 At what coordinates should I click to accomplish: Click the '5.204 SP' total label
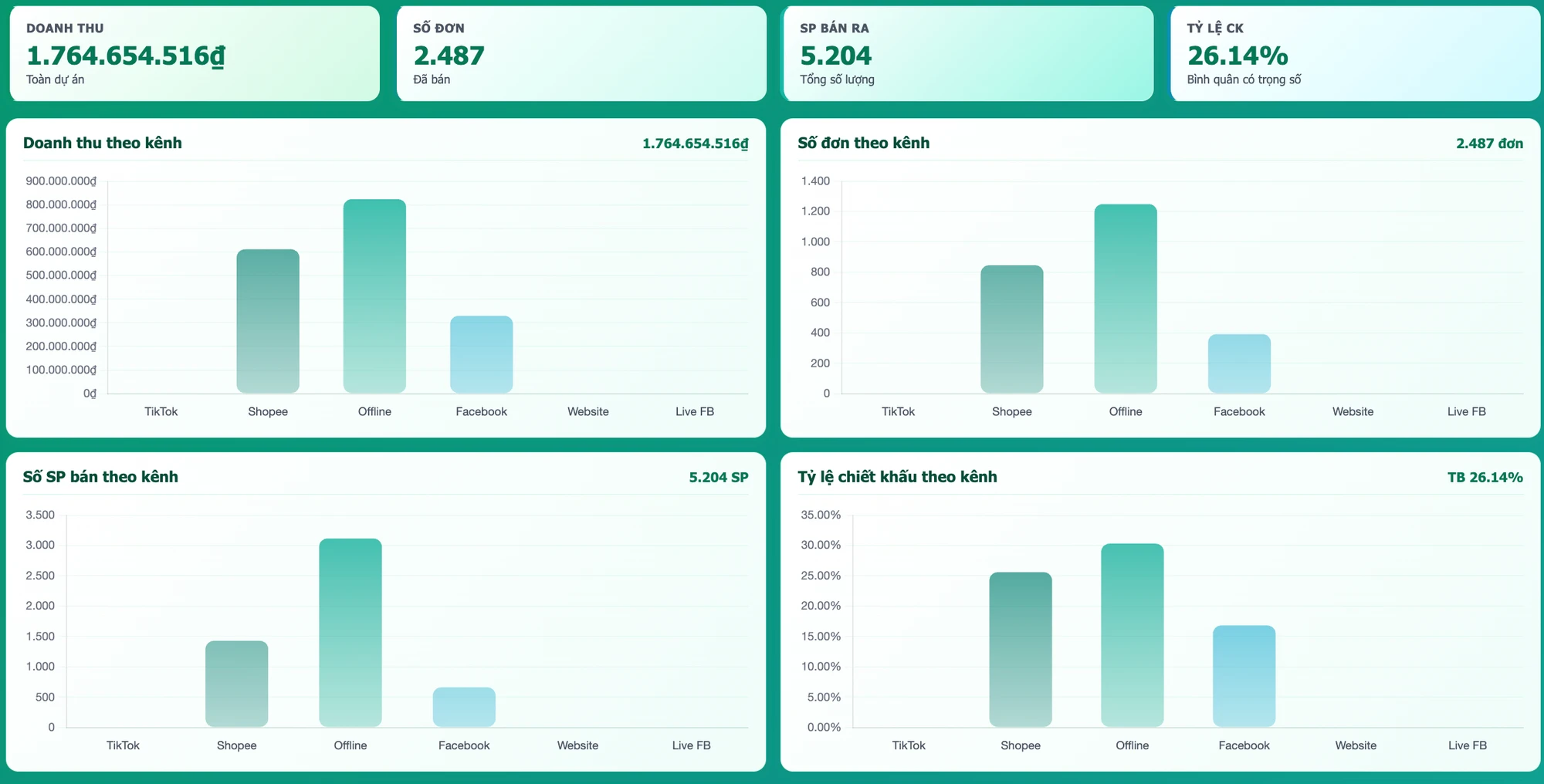[719, 478]
